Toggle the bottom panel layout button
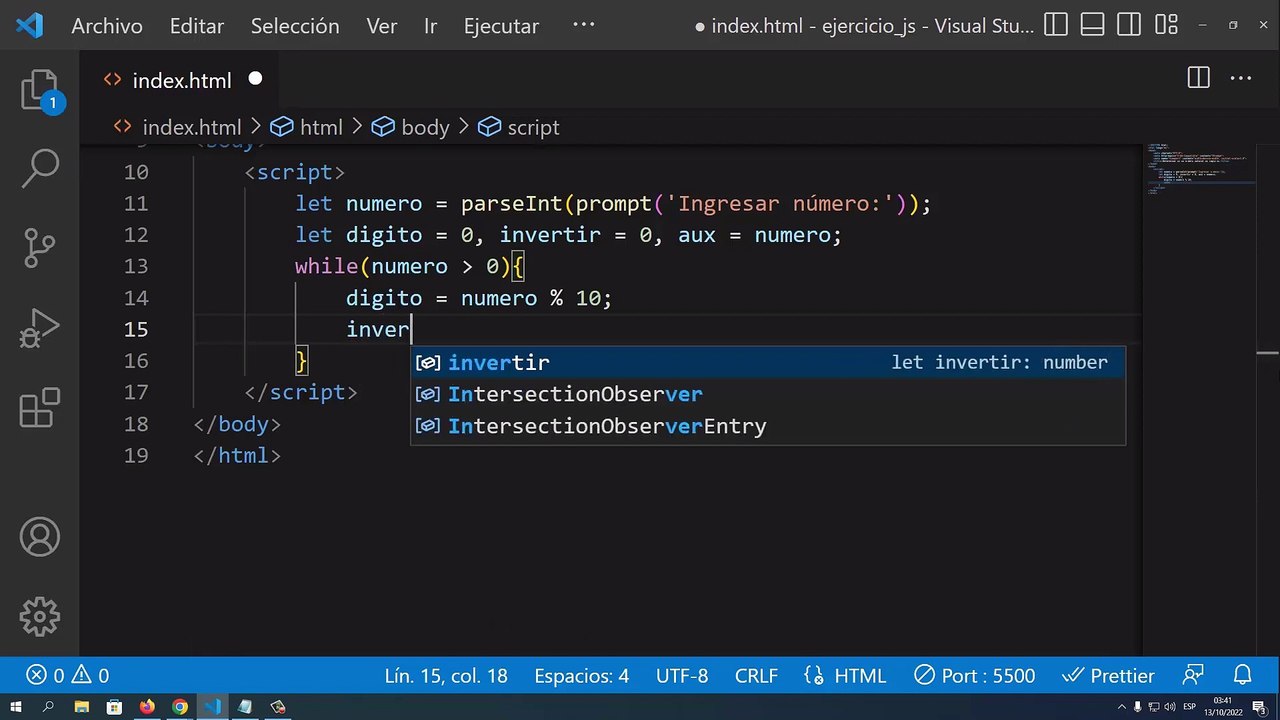The height and width of the screenshot is (720, 1280). (x=1092, y=25)
